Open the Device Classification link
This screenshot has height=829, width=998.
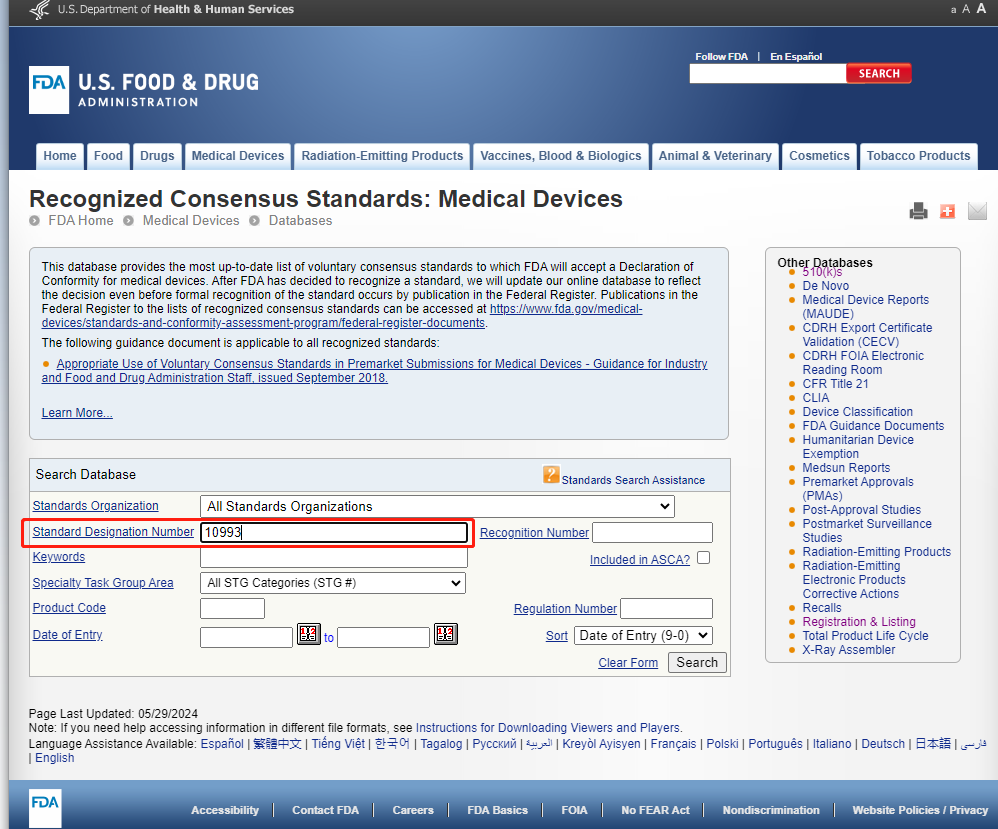click(x=857, y=412)
